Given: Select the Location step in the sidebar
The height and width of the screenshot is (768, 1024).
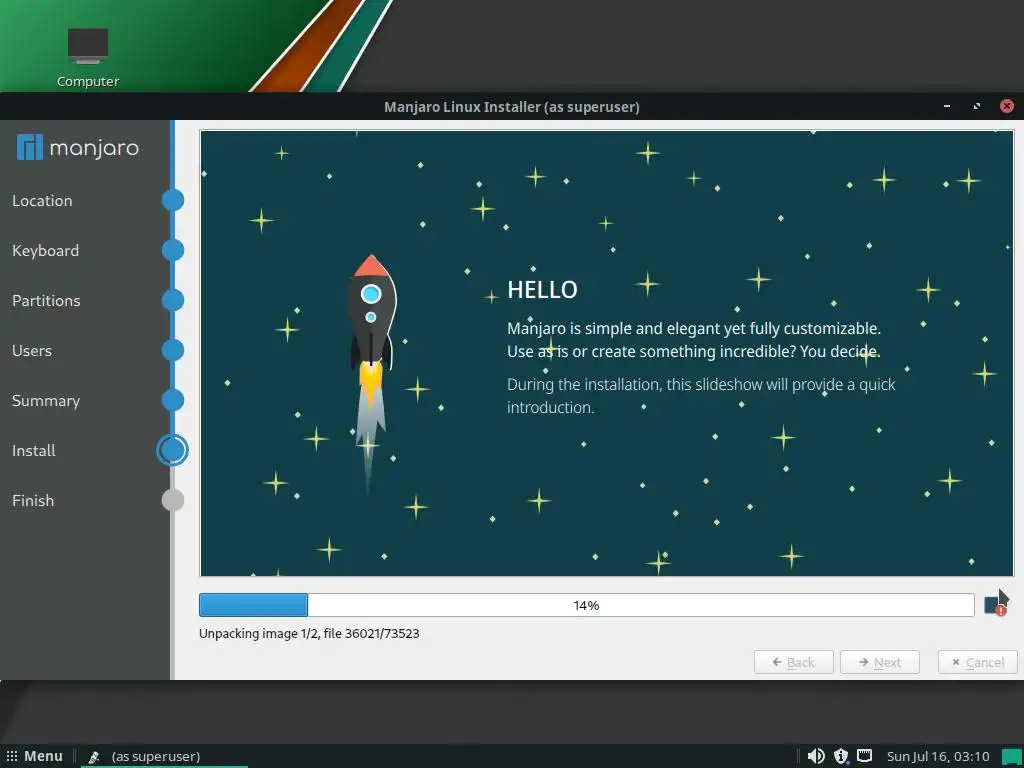Looking at the screenshot, I should pos(42,200).
